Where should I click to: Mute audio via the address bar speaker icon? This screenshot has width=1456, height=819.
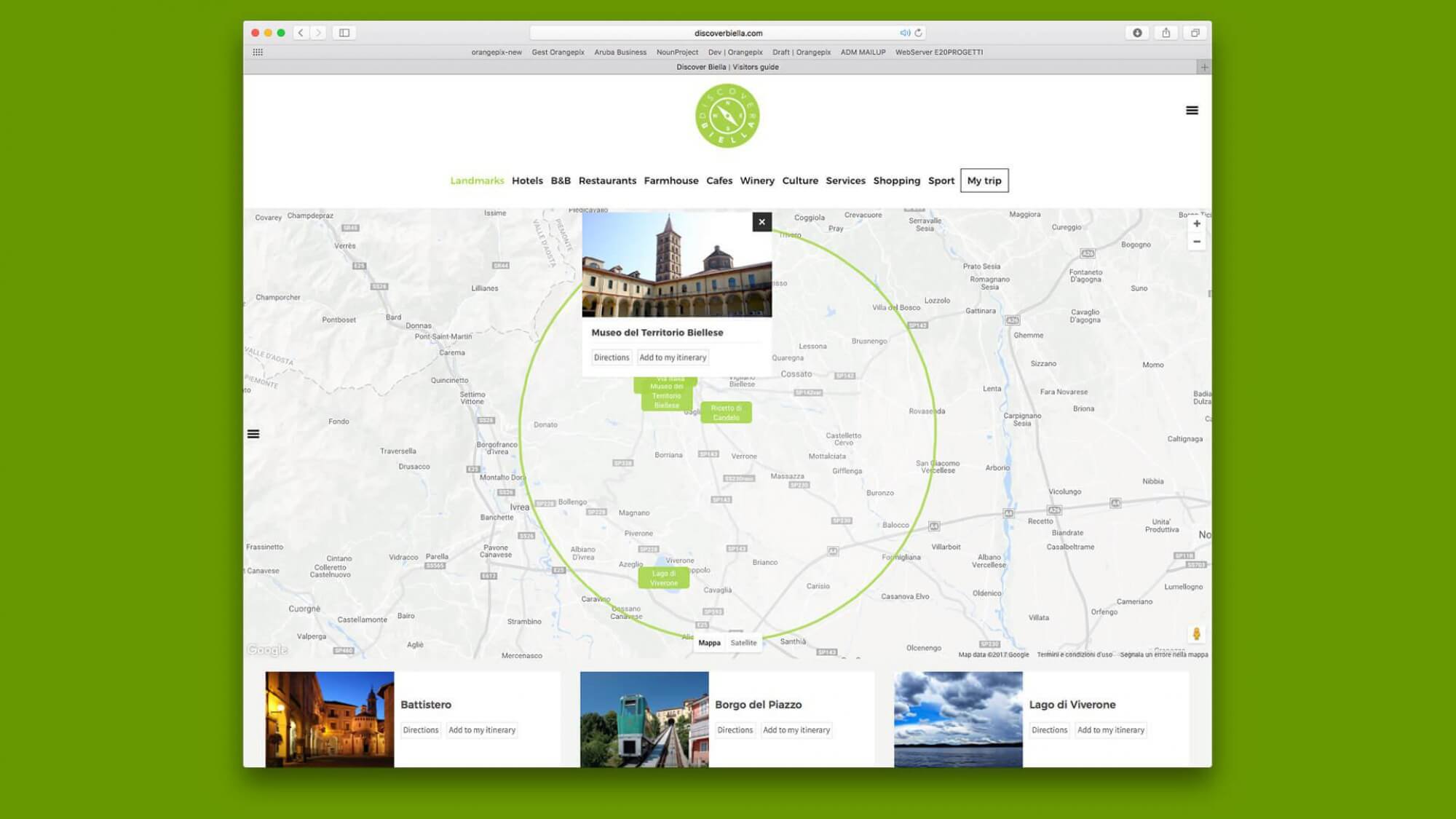coord(904,33)
